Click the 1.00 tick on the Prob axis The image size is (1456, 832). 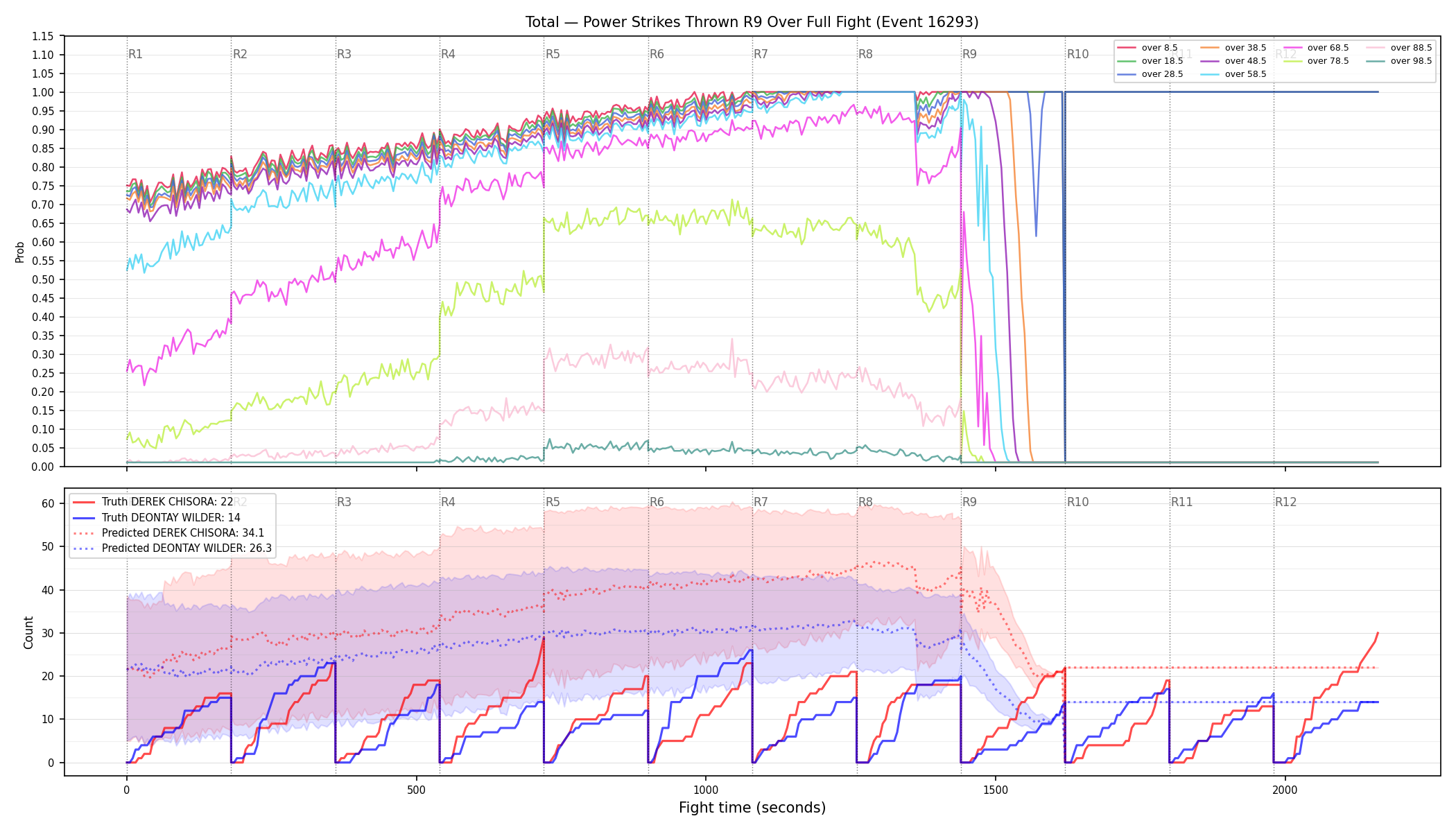43,92
